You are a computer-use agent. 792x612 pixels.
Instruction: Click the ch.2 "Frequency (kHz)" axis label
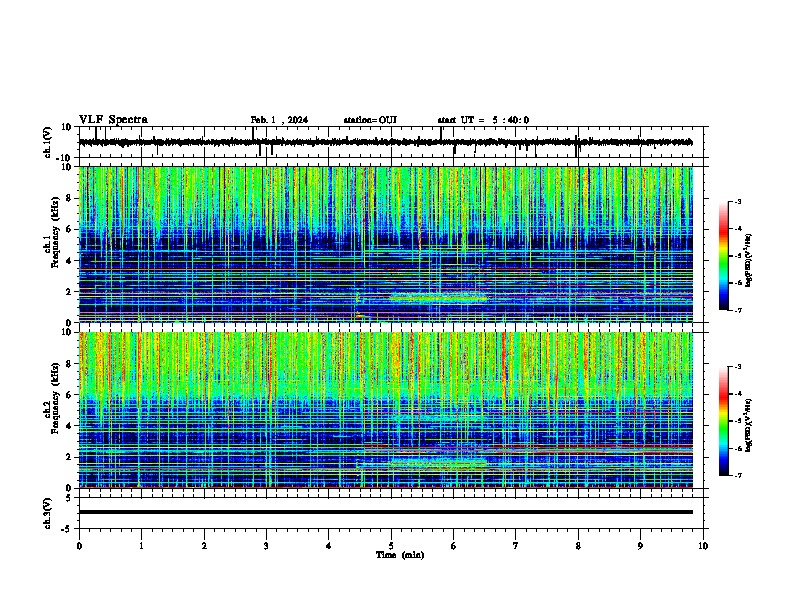tap(55, 399)
